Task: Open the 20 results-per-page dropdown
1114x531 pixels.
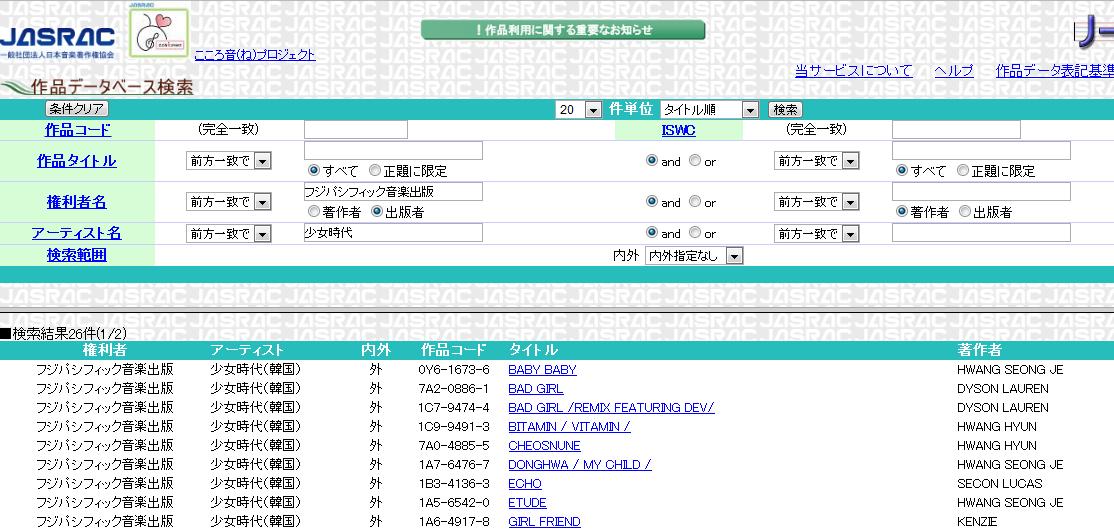Action: coord(579,109)
